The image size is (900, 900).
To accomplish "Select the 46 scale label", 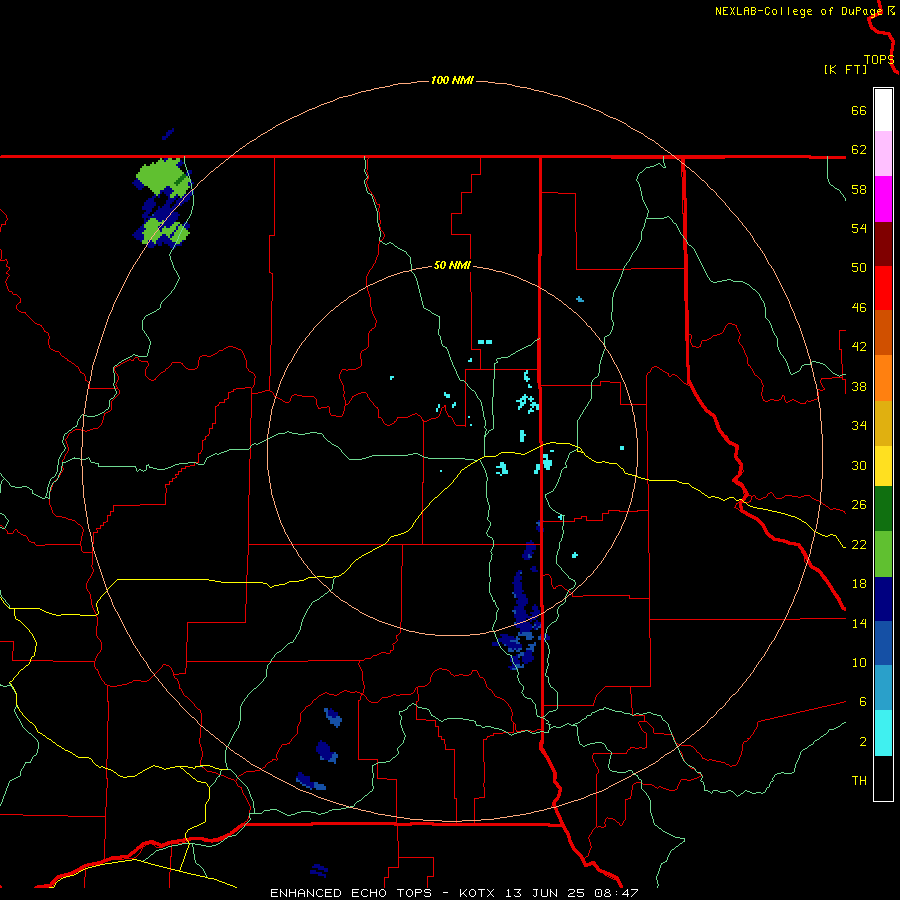I will point(859,308).
